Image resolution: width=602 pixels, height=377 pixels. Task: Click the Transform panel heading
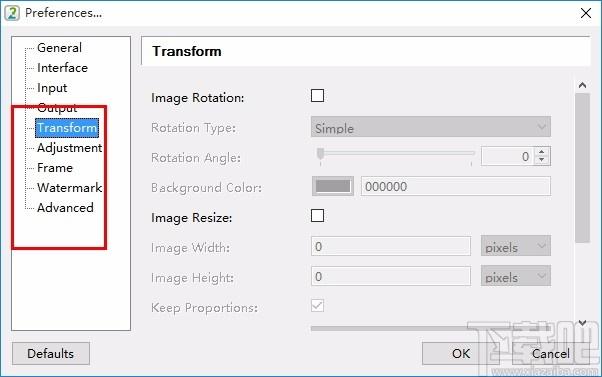pos(187,51)
